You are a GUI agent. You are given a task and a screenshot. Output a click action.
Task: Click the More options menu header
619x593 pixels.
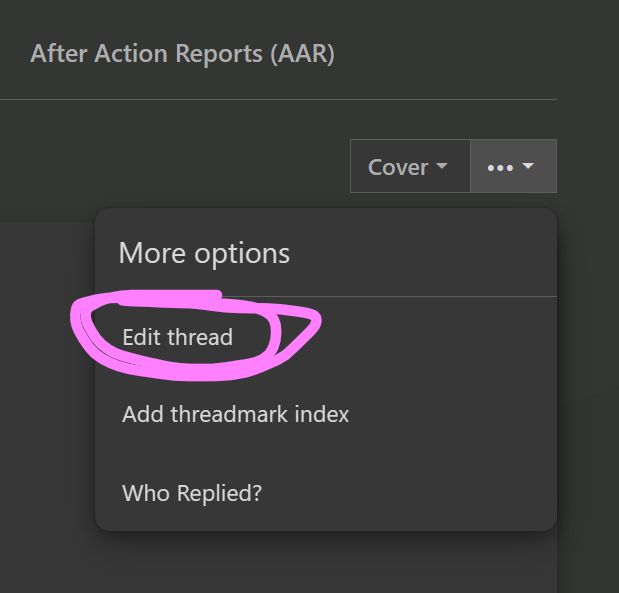204,253
